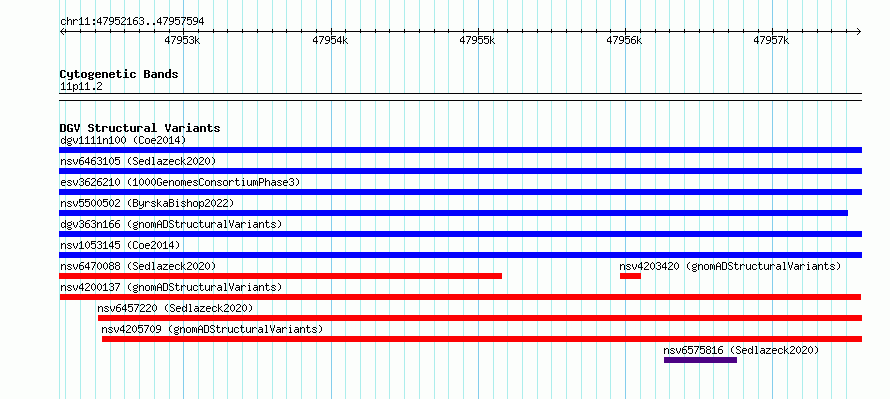Click the 47954k ruler mark
The image size is (890, 399).
(330, 40)
